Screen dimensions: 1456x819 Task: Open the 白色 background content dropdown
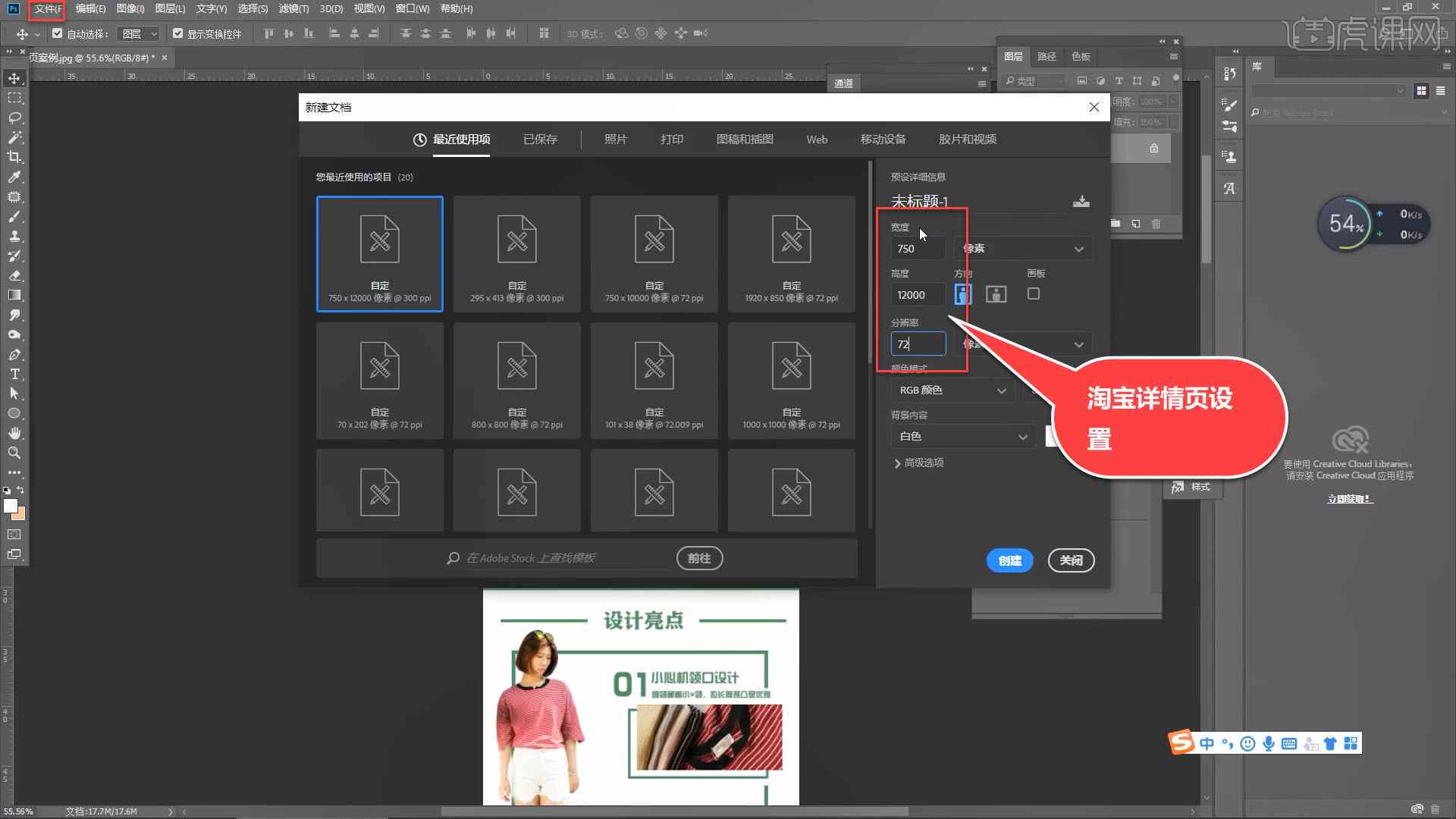pos(963,436)
